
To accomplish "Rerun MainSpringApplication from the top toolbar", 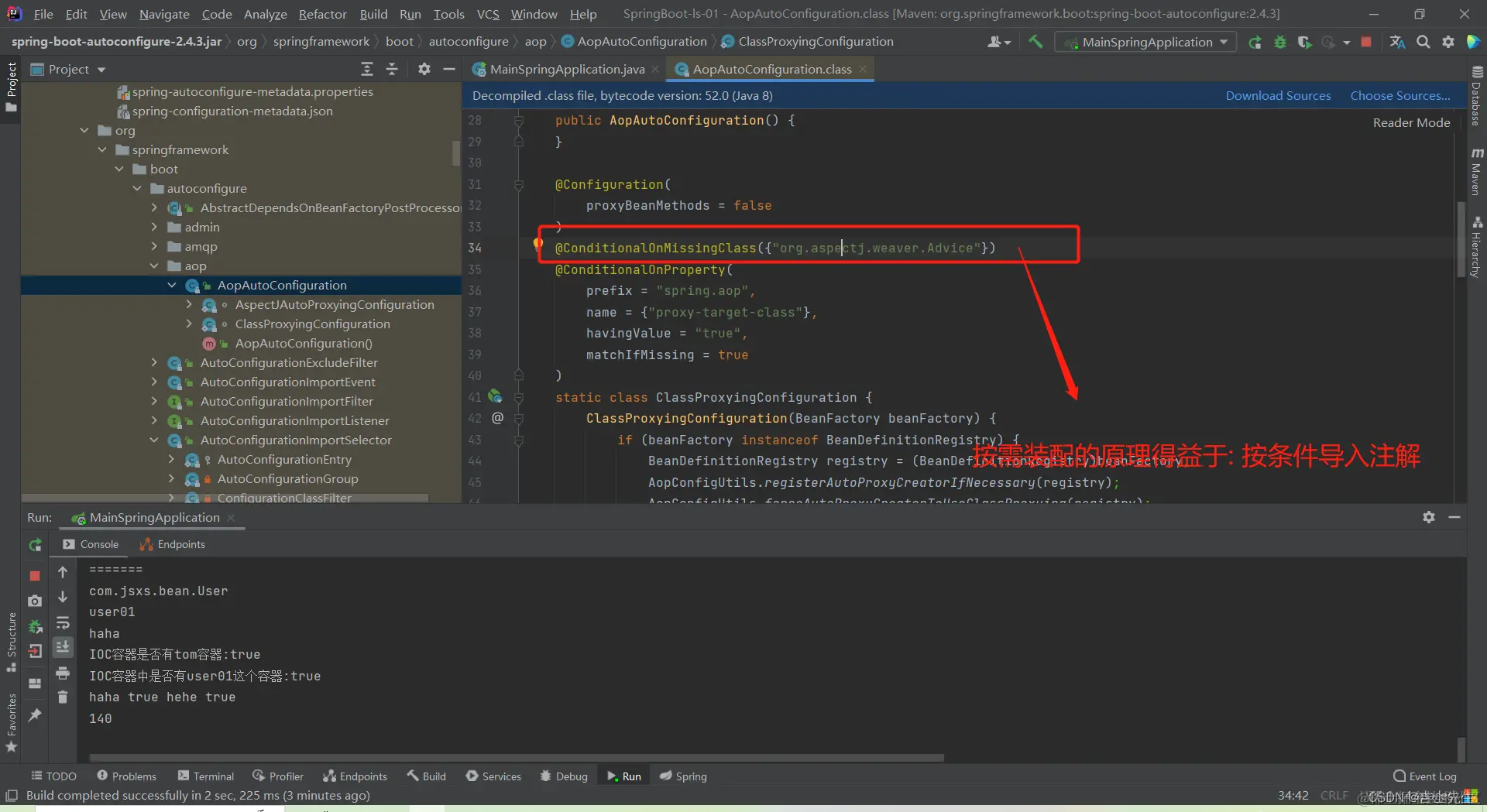I will click(1255, 42).
